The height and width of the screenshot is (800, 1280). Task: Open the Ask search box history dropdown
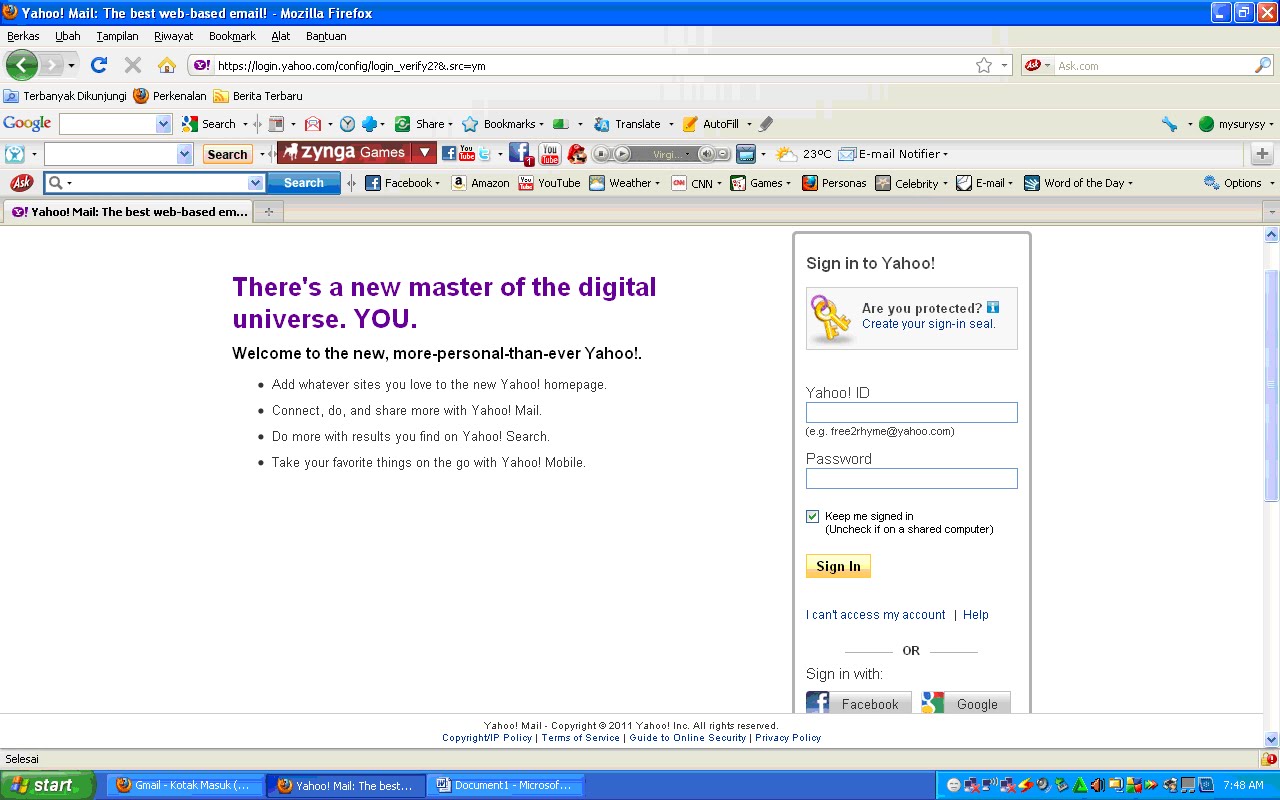pyautogui.click(x=255, y=183)
